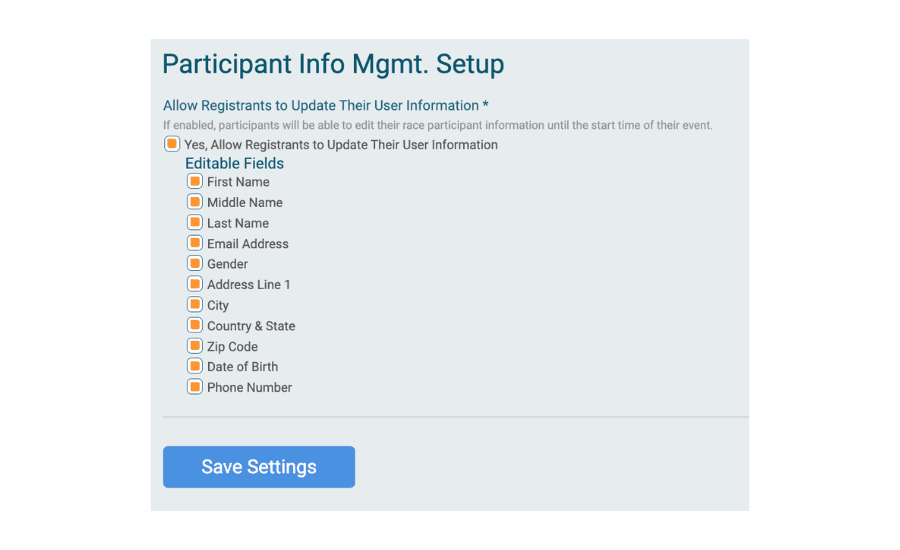Screen dimensions: 900x550
Task: Toggle the First Name checkbox
Action: (195, 181)
